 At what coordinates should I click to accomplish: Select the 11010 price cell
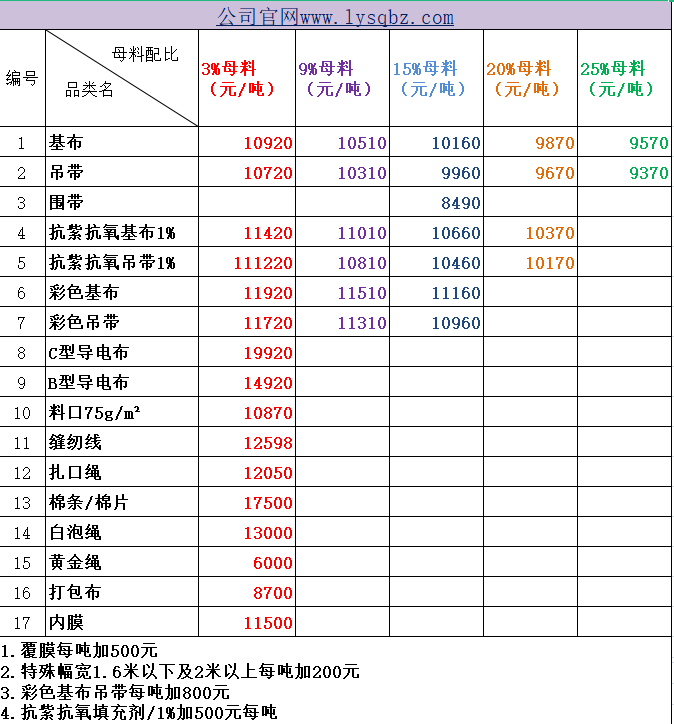point(343,232)
